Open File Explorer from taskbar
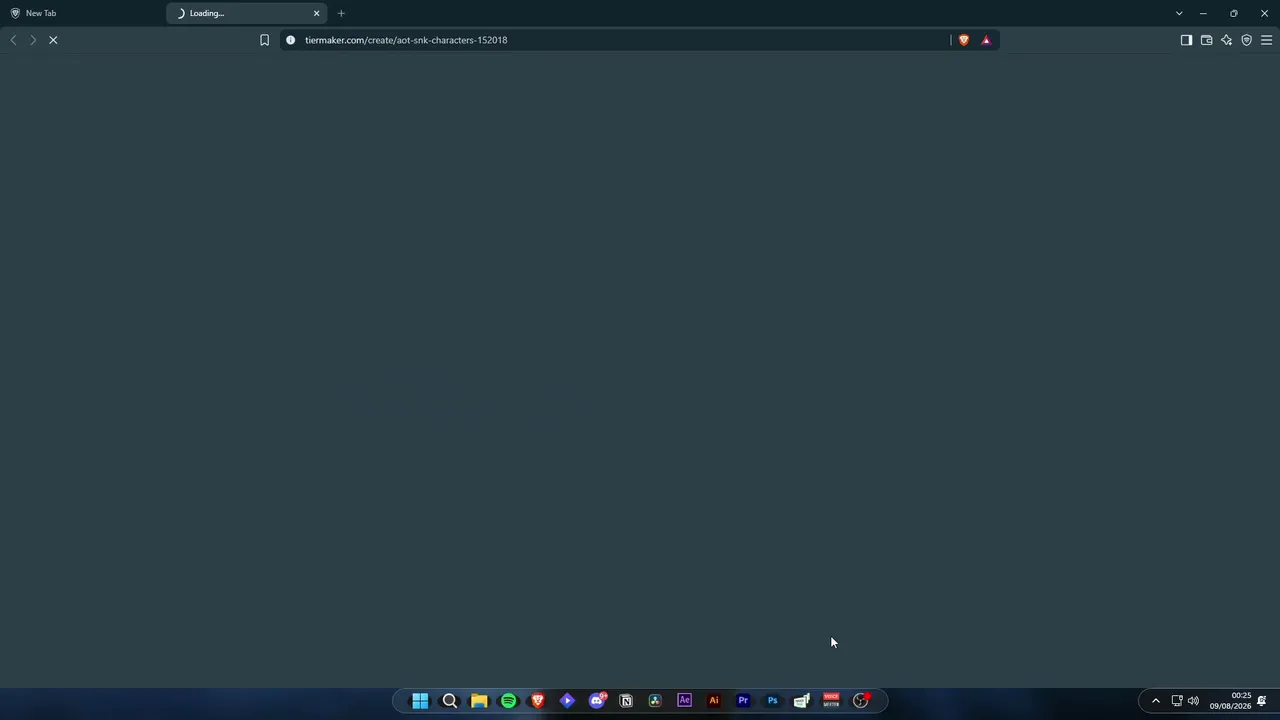1280x720 pixels. click(x=479, y=701)
